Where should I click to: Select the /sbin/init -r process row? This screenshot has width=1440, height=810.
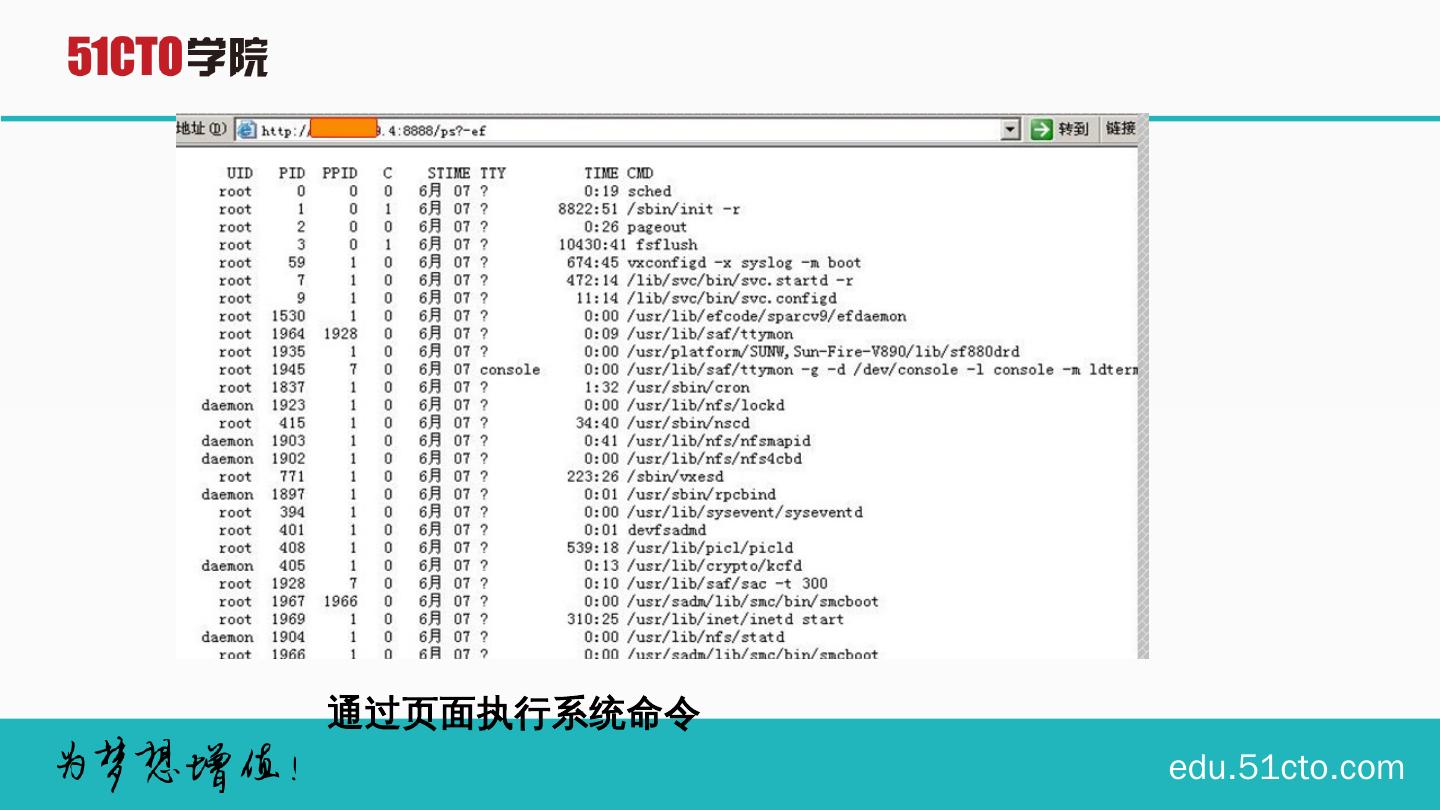(684, 209)
